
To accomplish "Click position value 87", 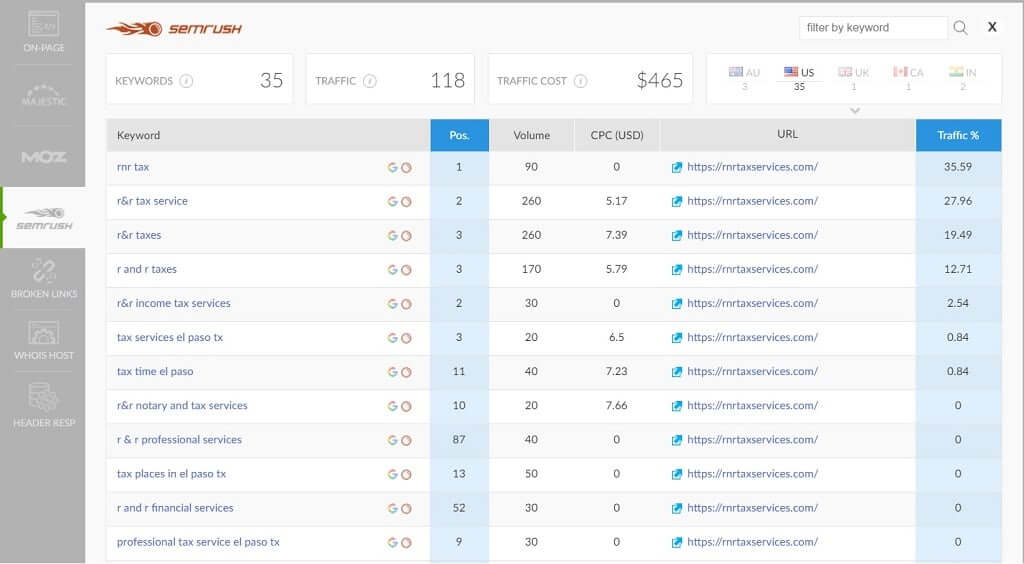I will pyautogui.click(x=459, y=439).
